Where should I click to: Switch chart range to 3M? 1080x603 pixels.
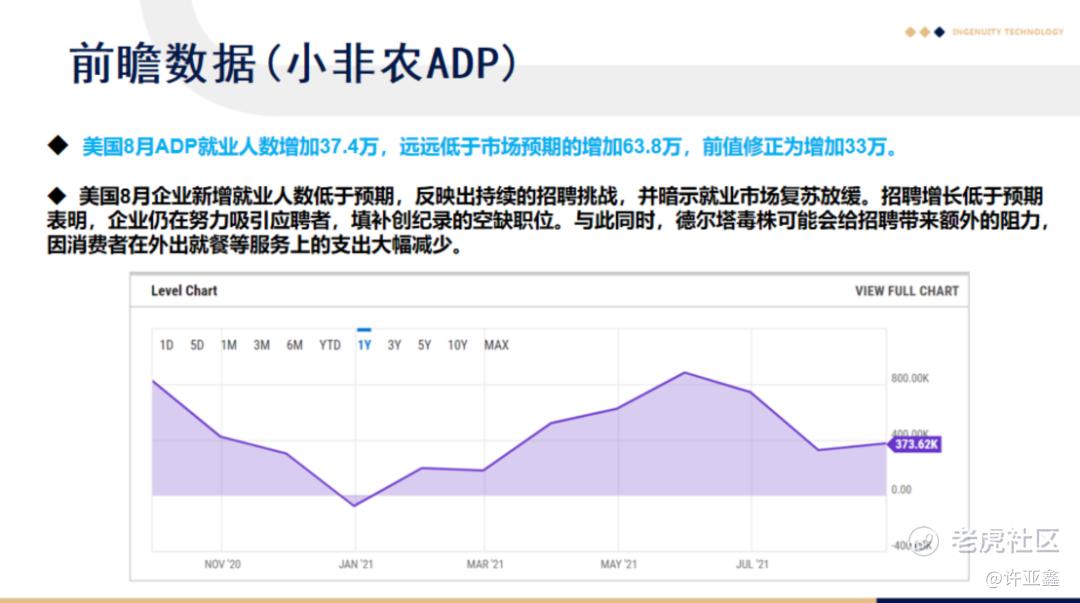tap(261, 345)
